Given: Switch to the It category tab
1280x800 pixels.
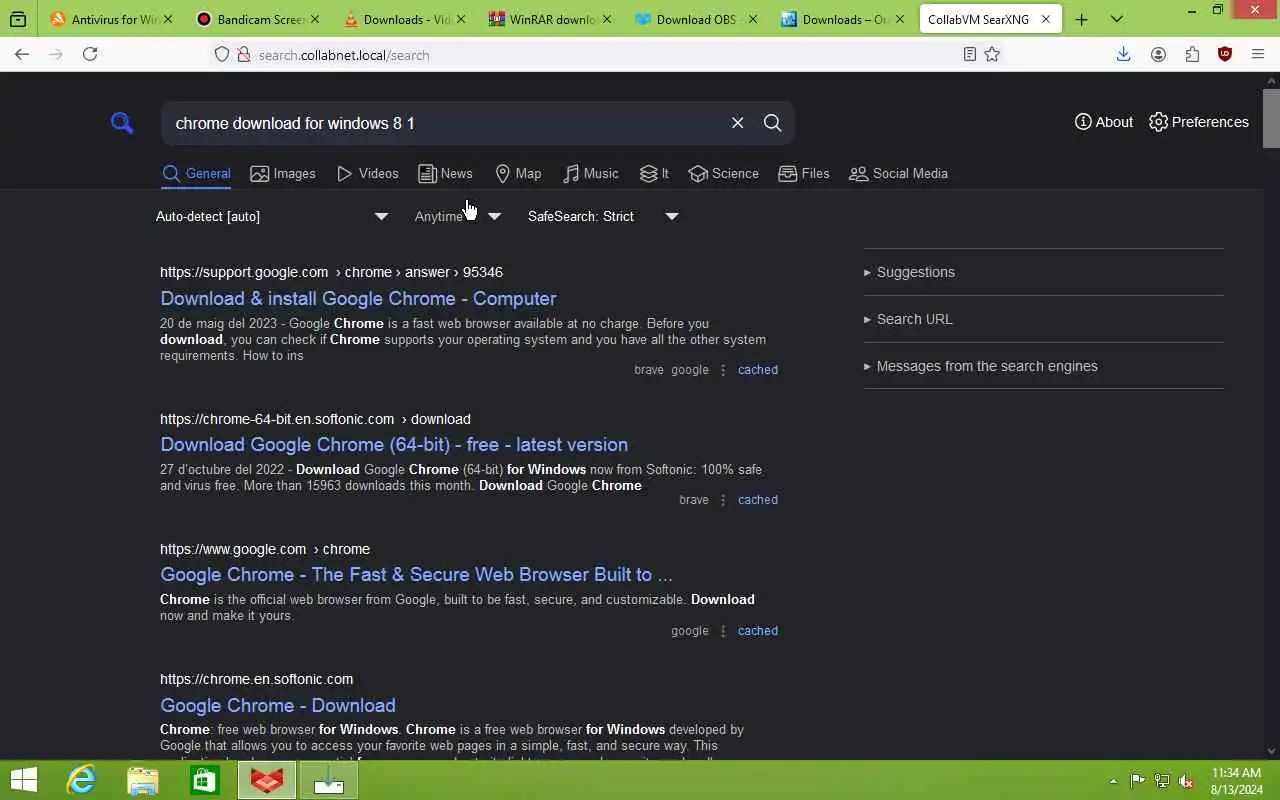Looking at the screenshot, I should [x=655, y=174].
